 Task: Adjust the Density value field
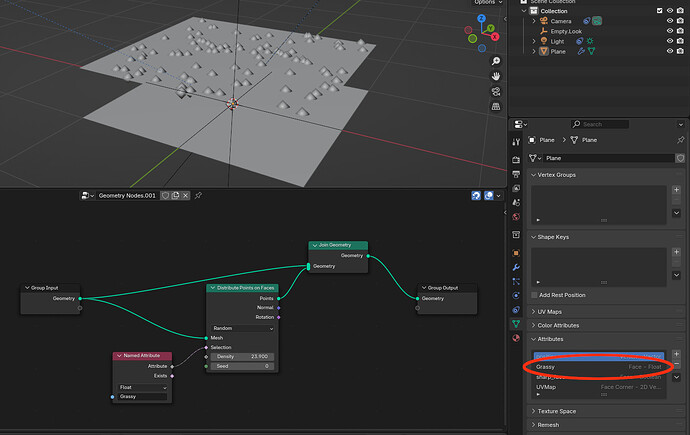[242, 357]
